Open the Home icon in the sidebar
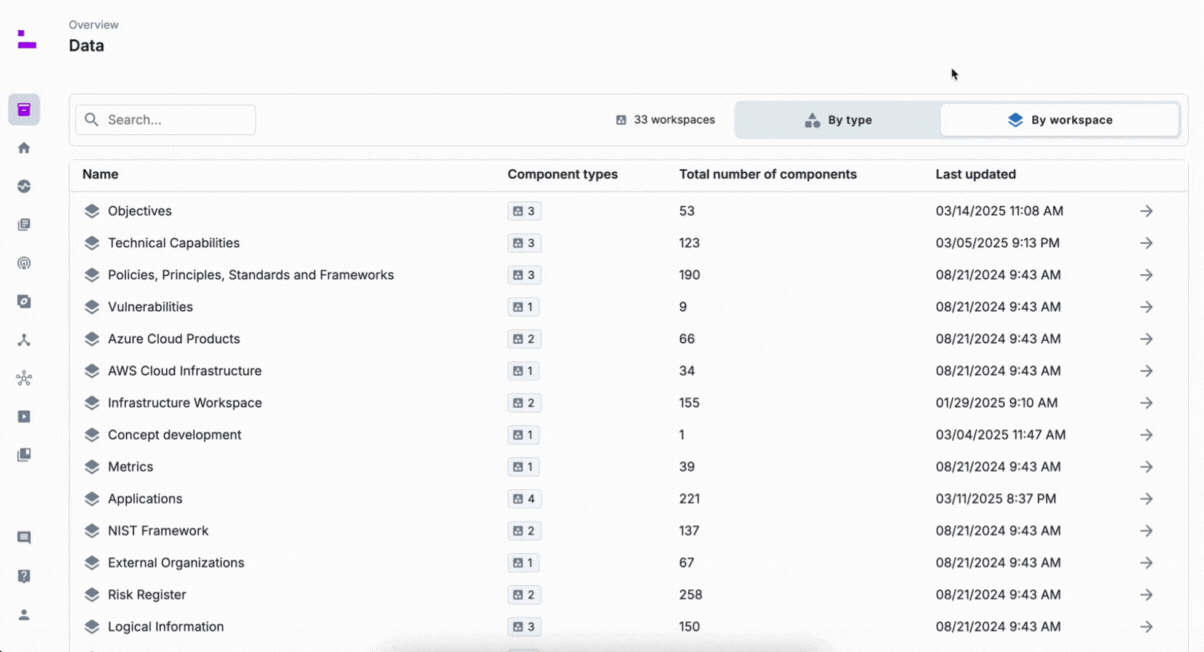 (23, 147)
